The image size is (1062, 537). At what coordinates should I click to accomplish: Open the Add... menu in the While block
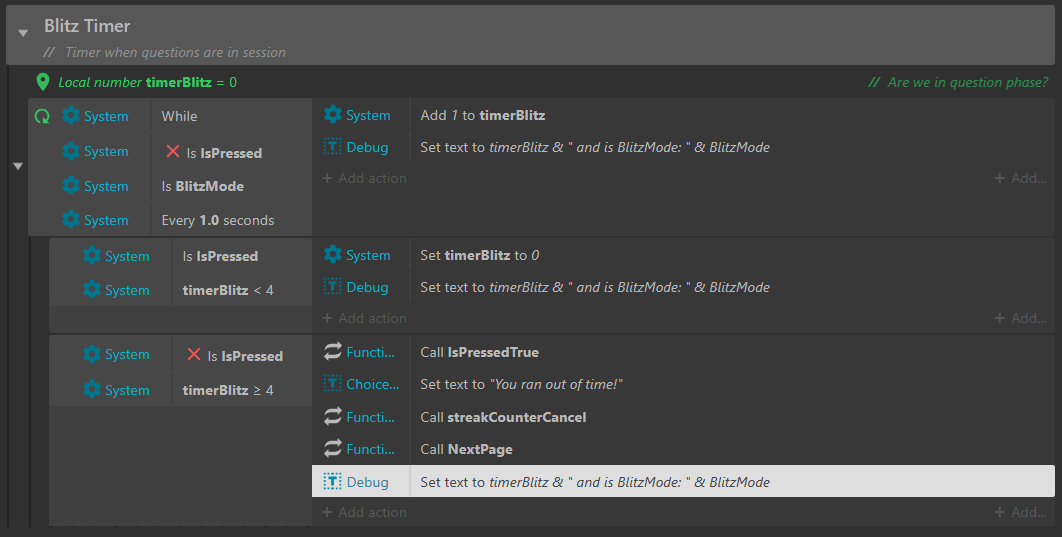pos(1020,178)
